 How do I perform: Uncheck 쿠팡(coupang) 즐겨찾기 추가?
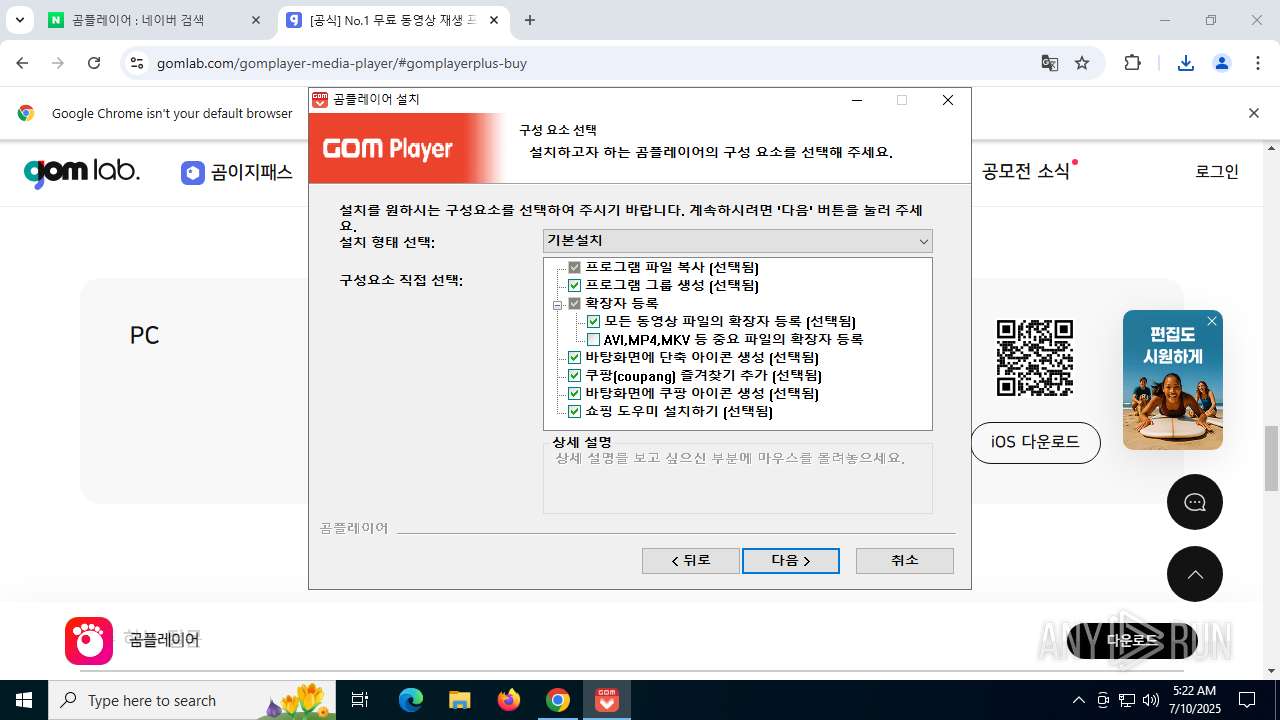coord(574,376)
